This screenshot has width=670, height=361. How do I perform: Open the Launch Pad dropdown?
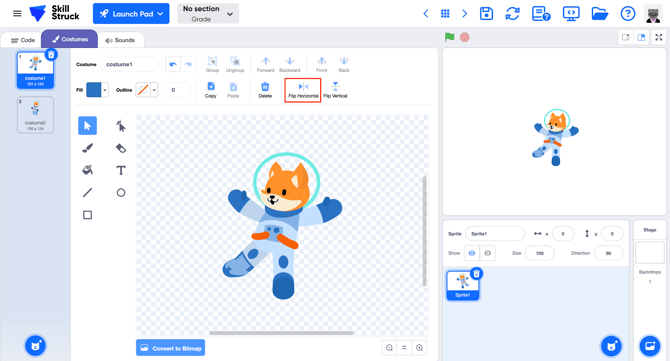coord(131,14)
